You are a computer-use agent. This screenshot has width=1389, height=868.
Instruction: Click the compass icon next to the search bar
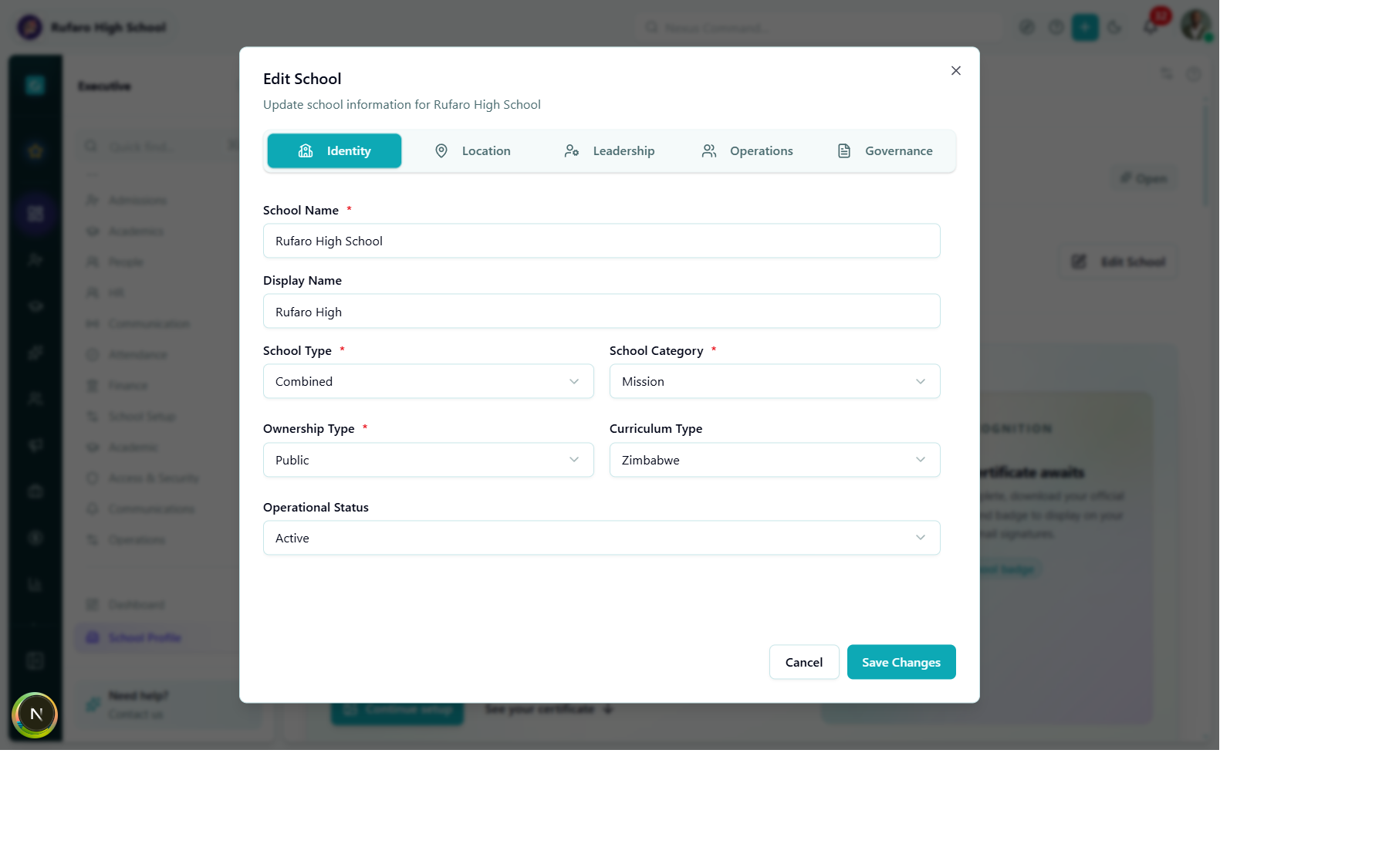pyautogui.click(x=1026, y=28)
